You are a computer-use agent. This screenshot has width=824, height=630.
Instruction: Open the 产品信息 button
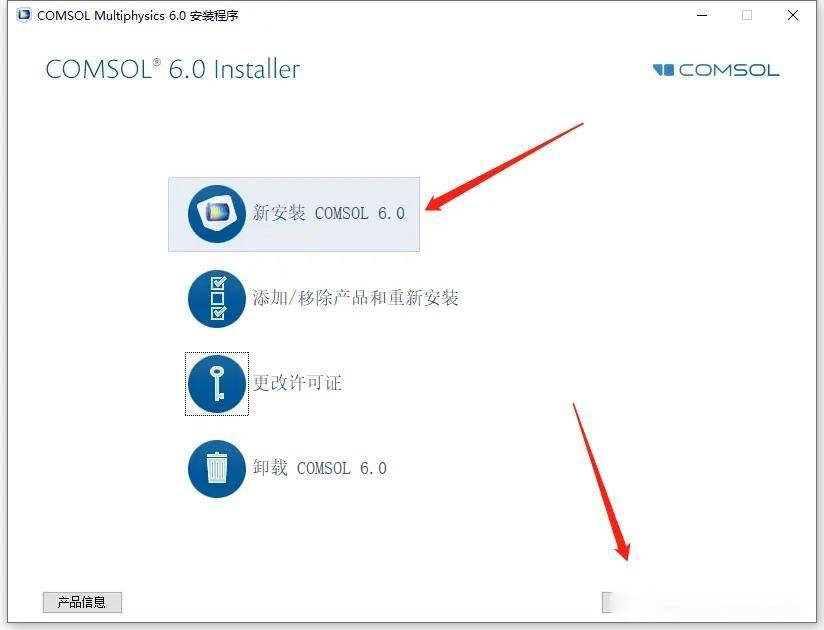[x=82, y=602]
